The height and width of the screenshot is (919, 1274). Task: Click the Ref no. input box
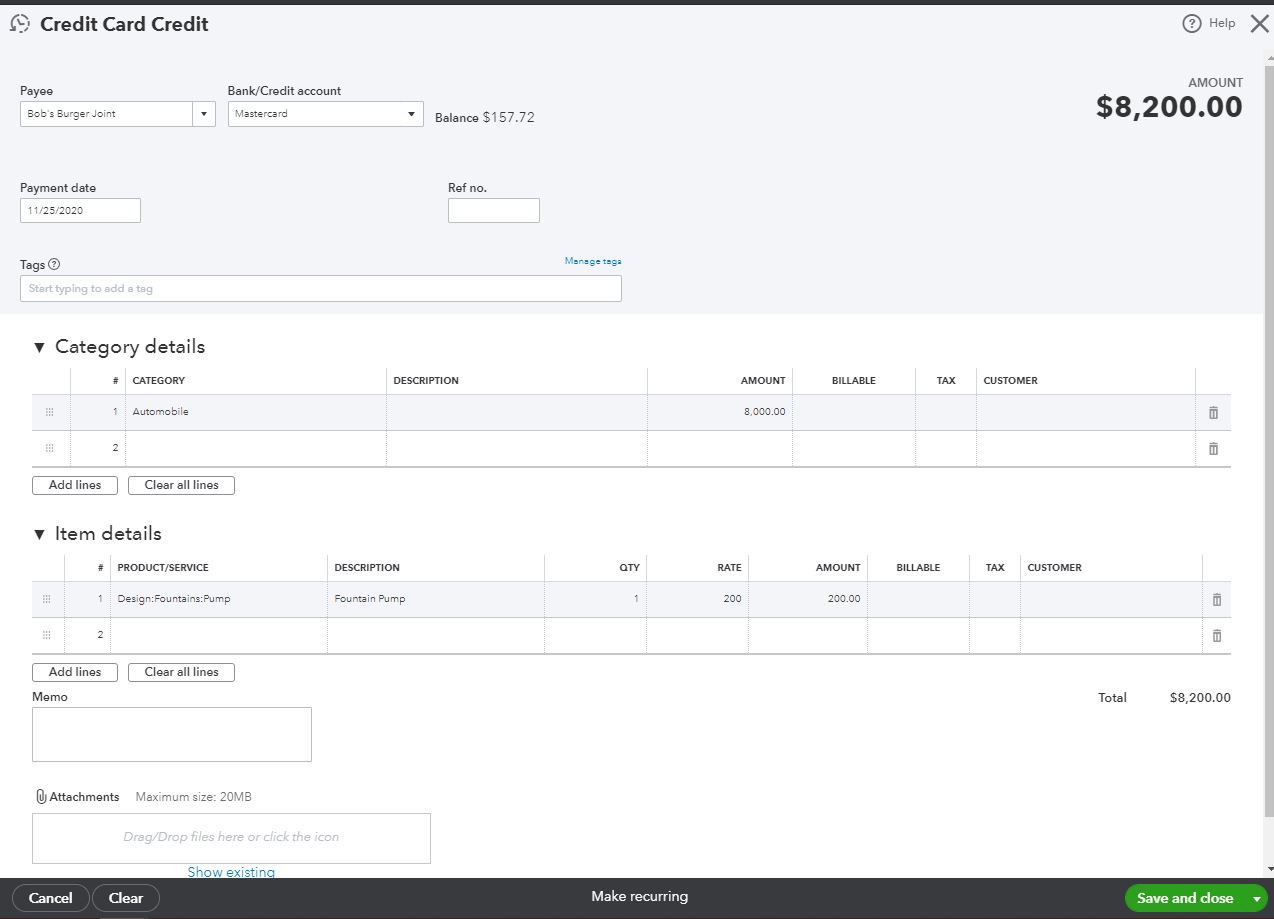tap(494, 211)
